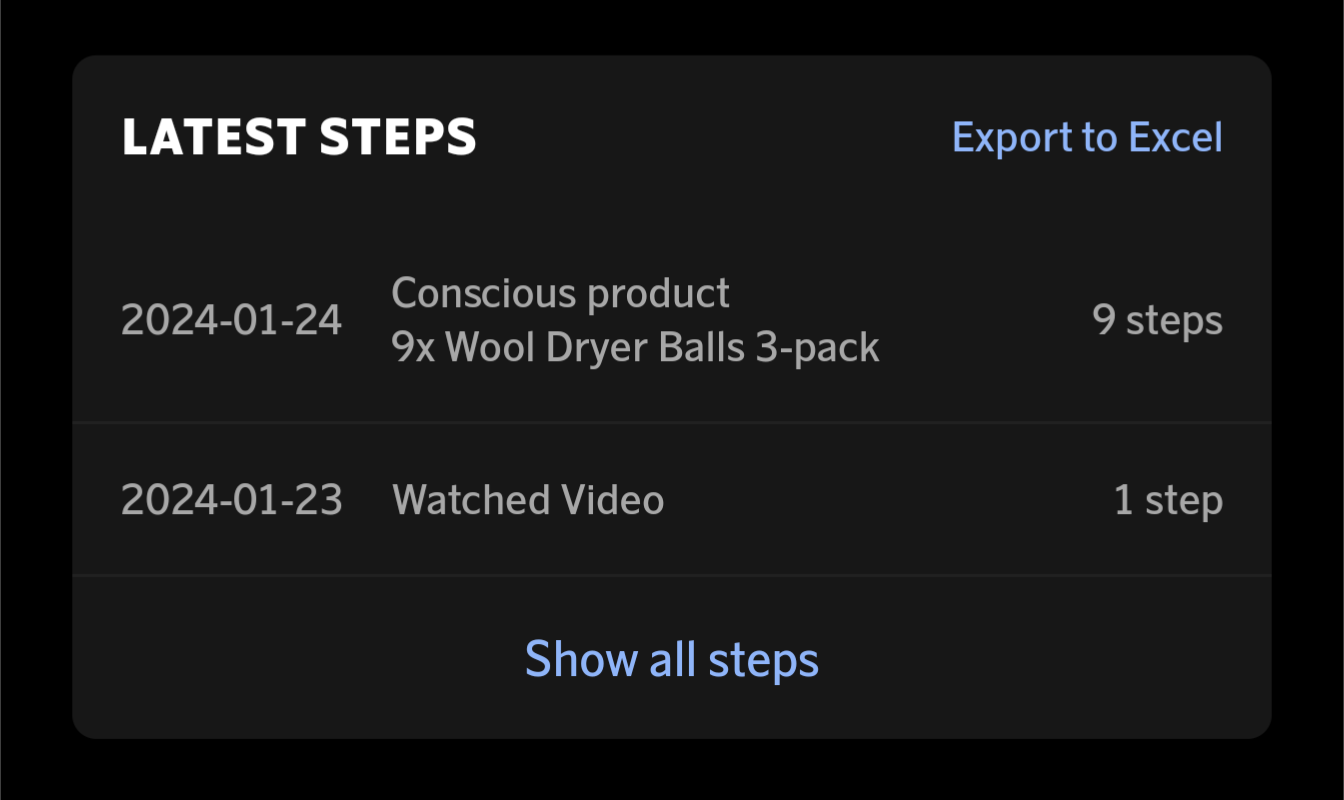Click the 1 step count
This screenshot has width=1344, height=800.
coord(1168,499)
